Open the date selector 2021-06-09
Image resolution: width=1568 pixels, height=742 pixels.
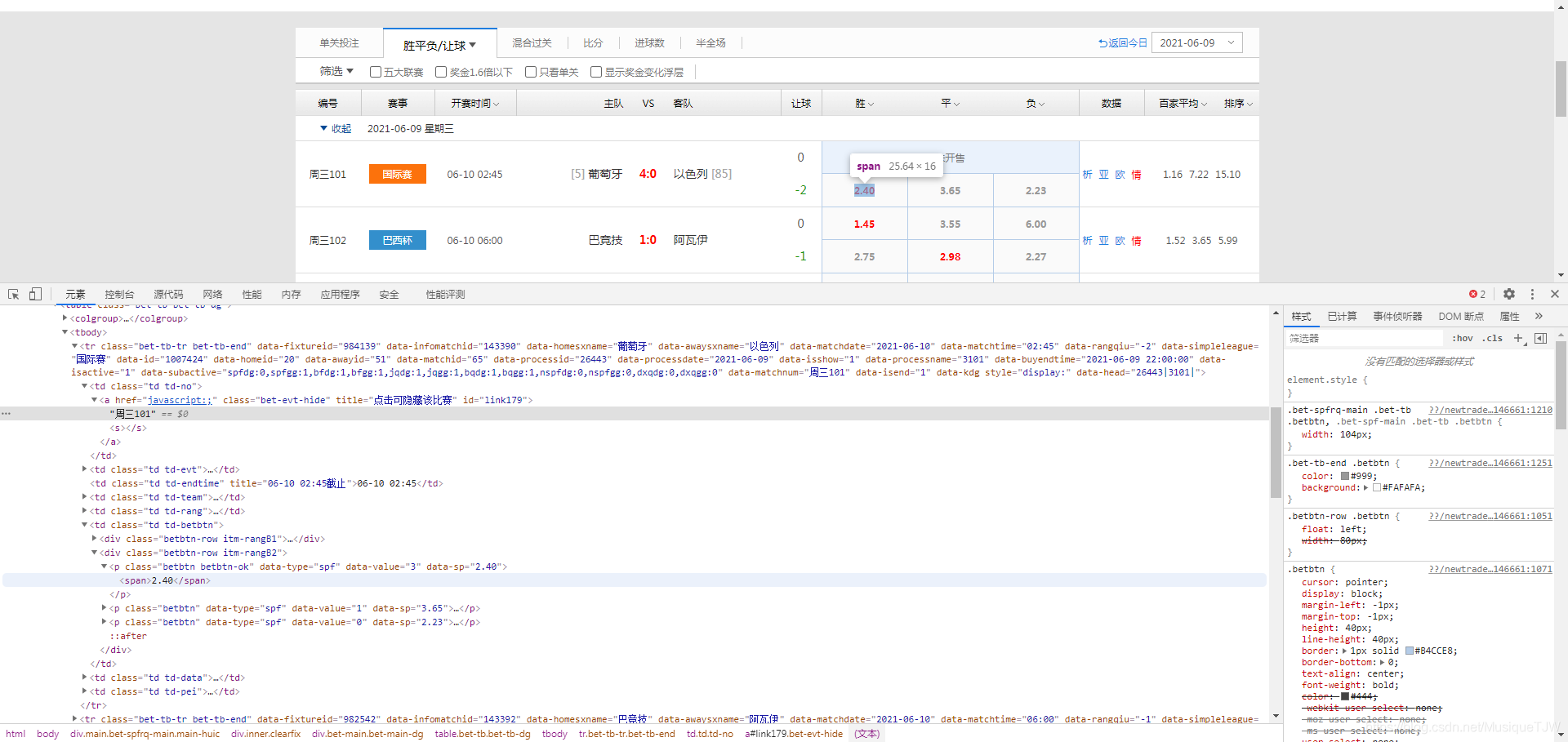[x=1197, y=42]
